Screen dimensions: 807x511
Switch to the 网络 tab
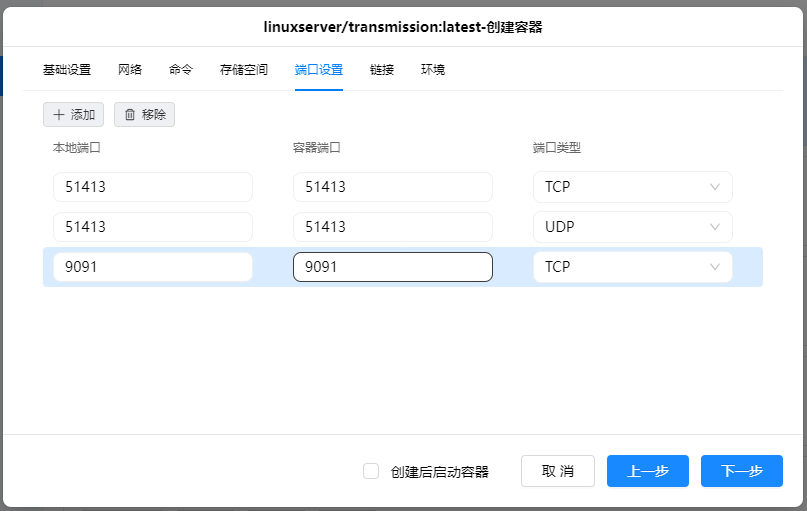(x=130, y=70)
